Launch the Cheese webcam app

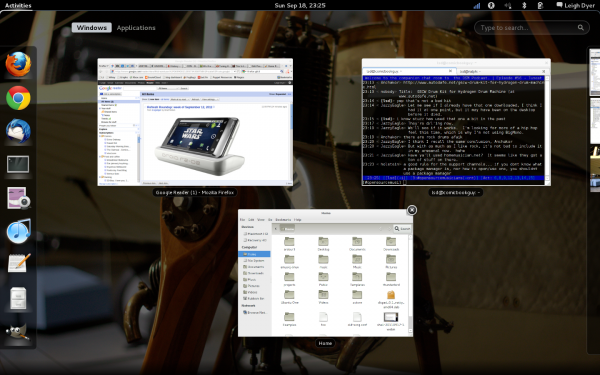[x=18, y=198]
